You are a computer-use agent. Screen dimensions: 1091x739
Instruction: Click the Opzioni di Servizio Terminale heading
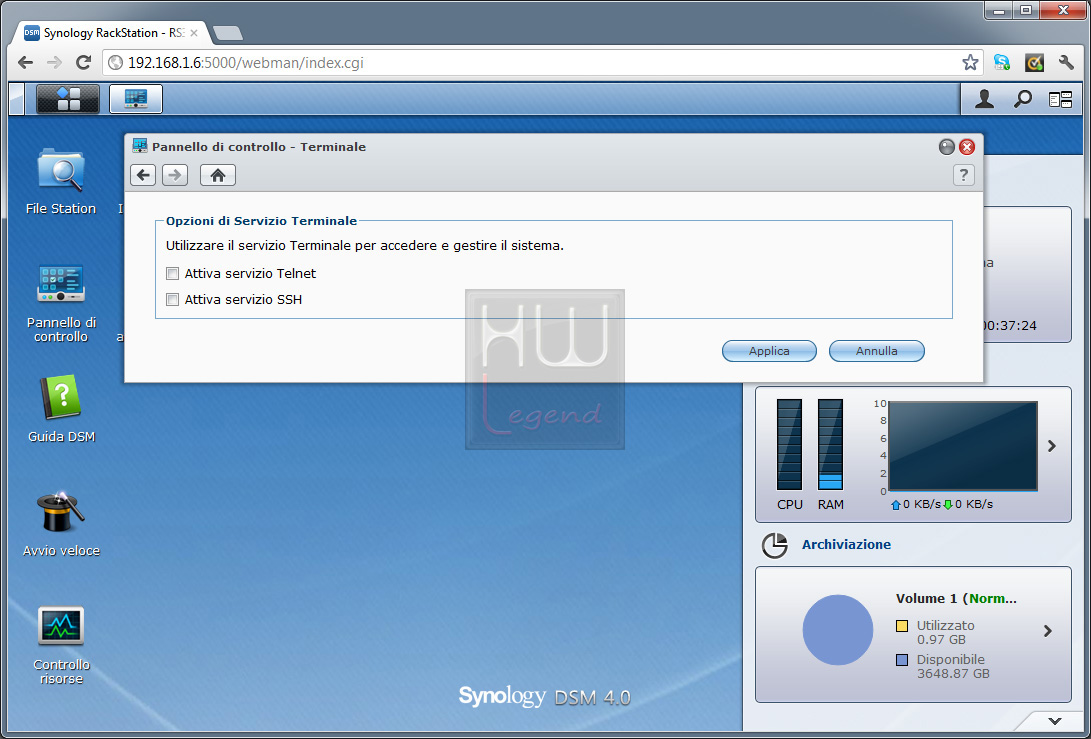(x=261, y=221)
